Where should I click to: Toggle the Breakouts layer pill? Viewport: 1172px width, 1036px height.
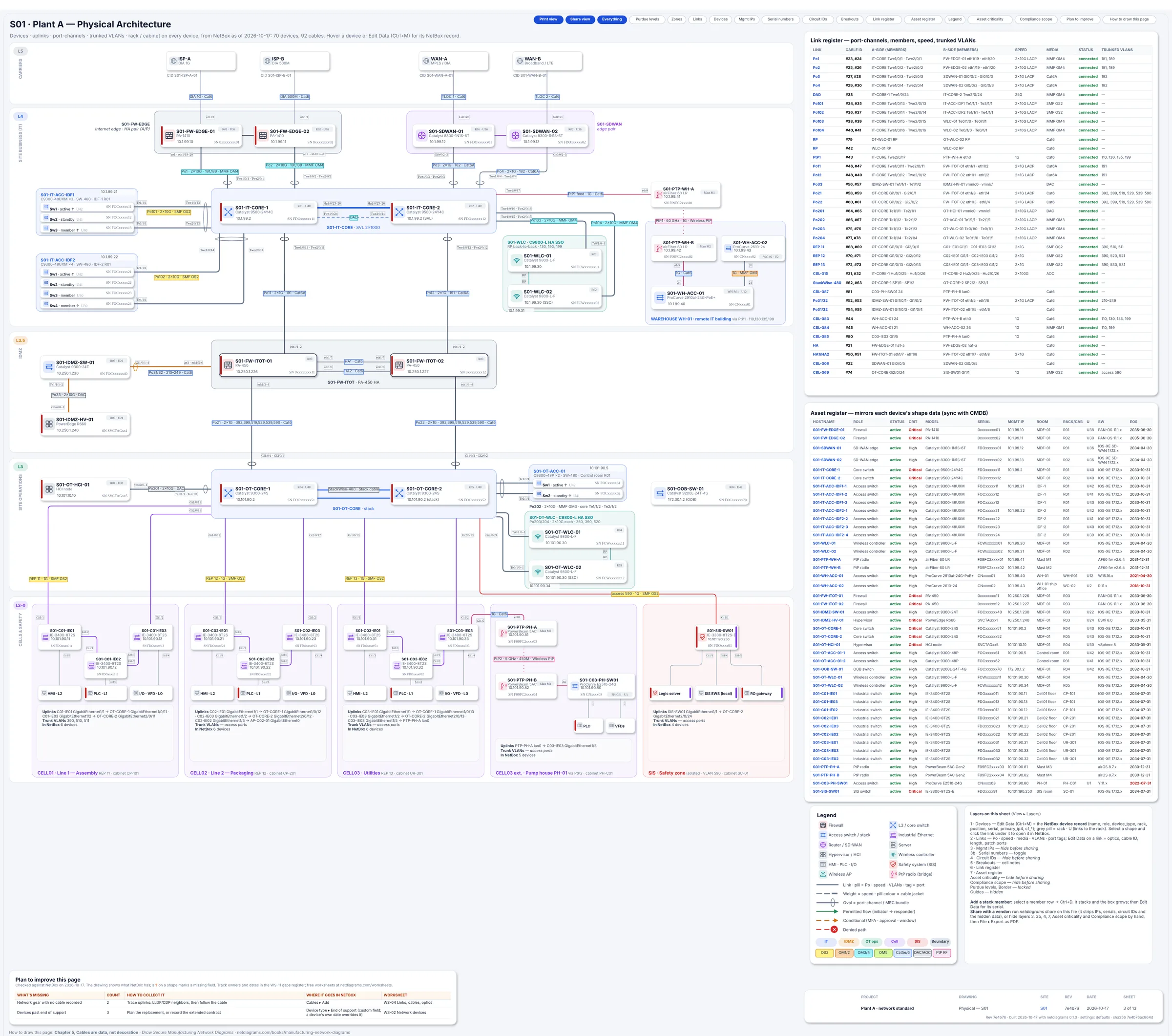[849, 20]
